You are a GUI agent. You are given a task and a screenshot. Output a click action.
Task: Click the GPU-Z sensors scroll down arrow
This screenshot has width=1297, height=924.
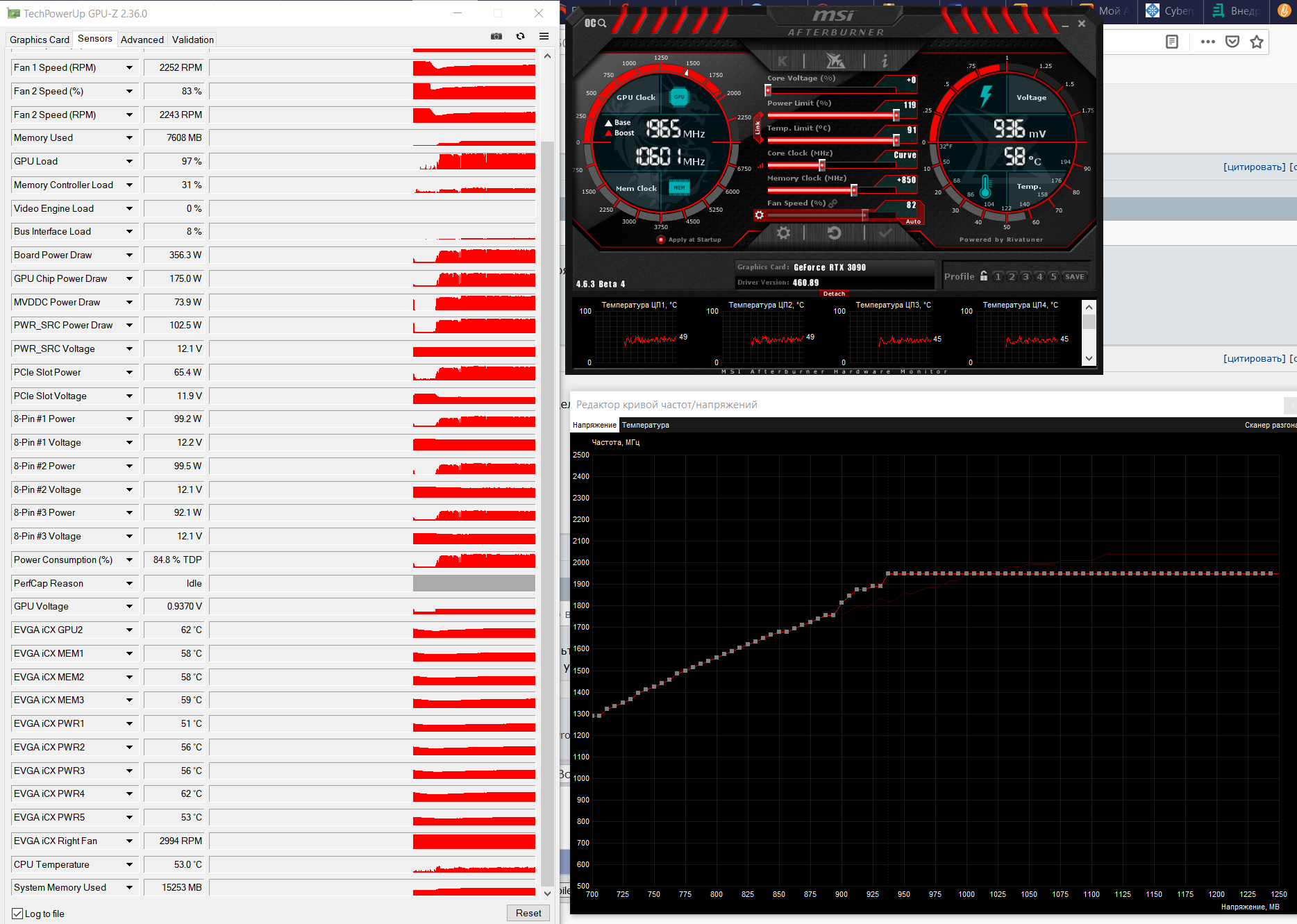coord(547,893)
